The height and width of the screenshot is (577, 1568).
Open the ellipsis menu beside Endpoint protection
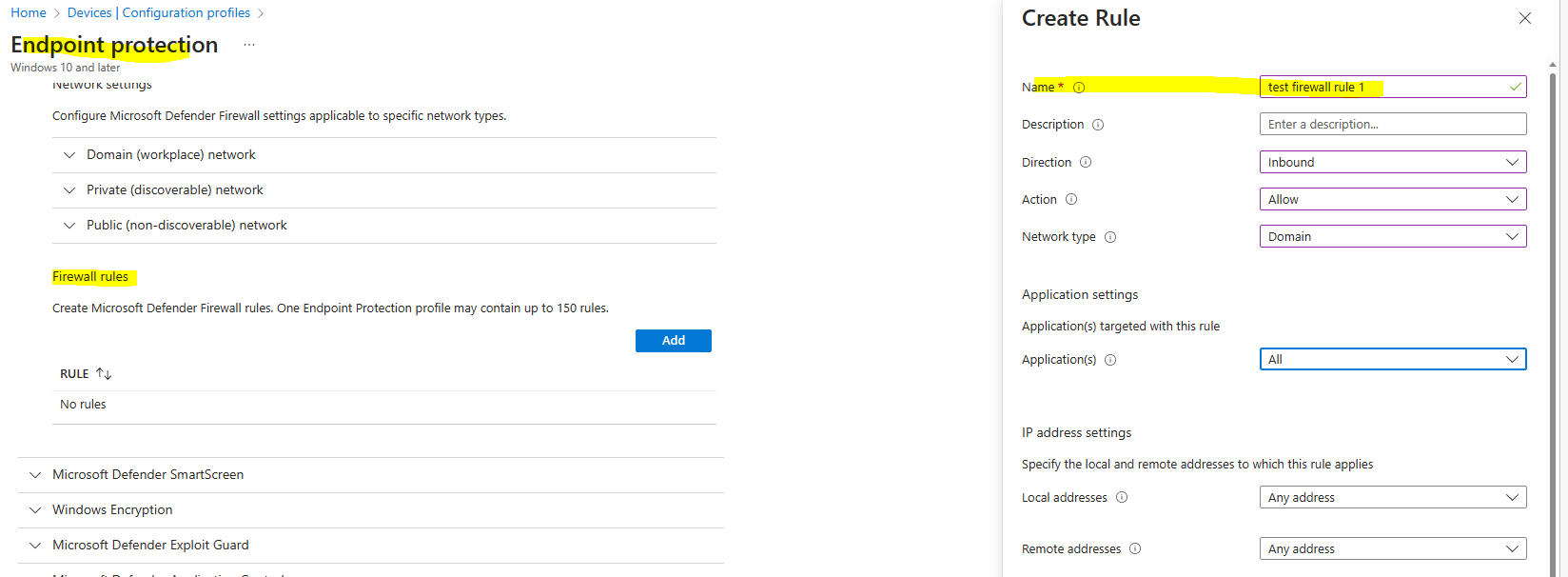click(x=249, y=45)
